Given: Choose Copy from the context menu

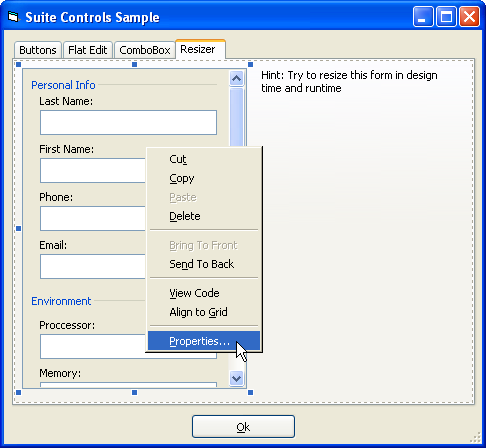Looking at the screenshot, I should [204, 178].
